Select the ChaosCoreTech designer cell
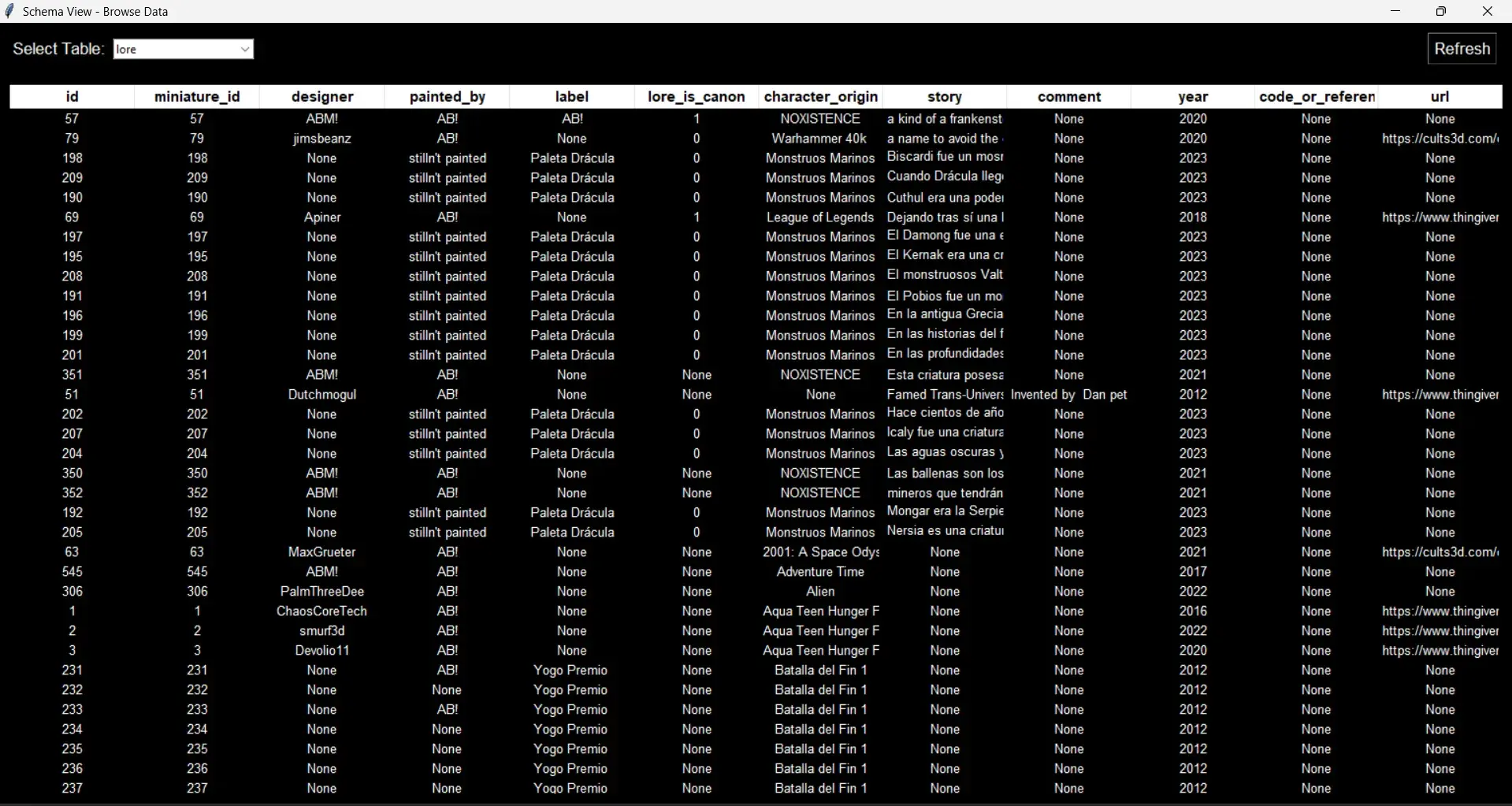Screen dimensions: 1512x806 pos(322,611)
